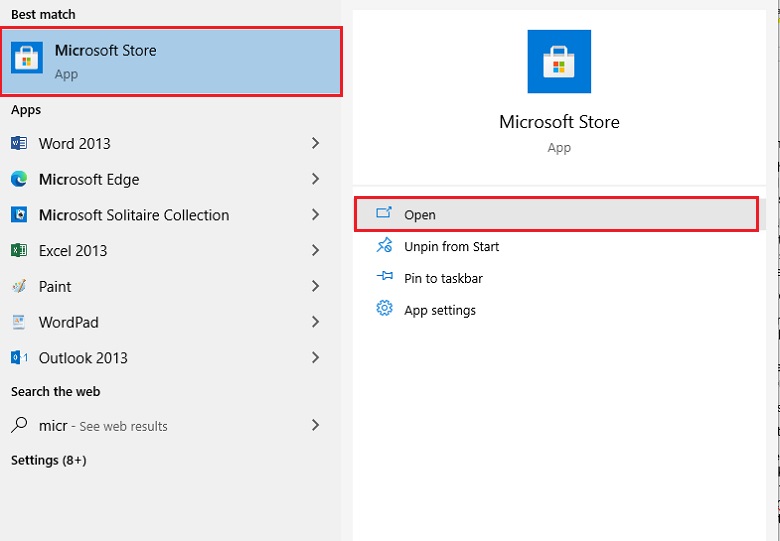Expand Microsoft Solitaire Collection chevron

coord(315,215)
